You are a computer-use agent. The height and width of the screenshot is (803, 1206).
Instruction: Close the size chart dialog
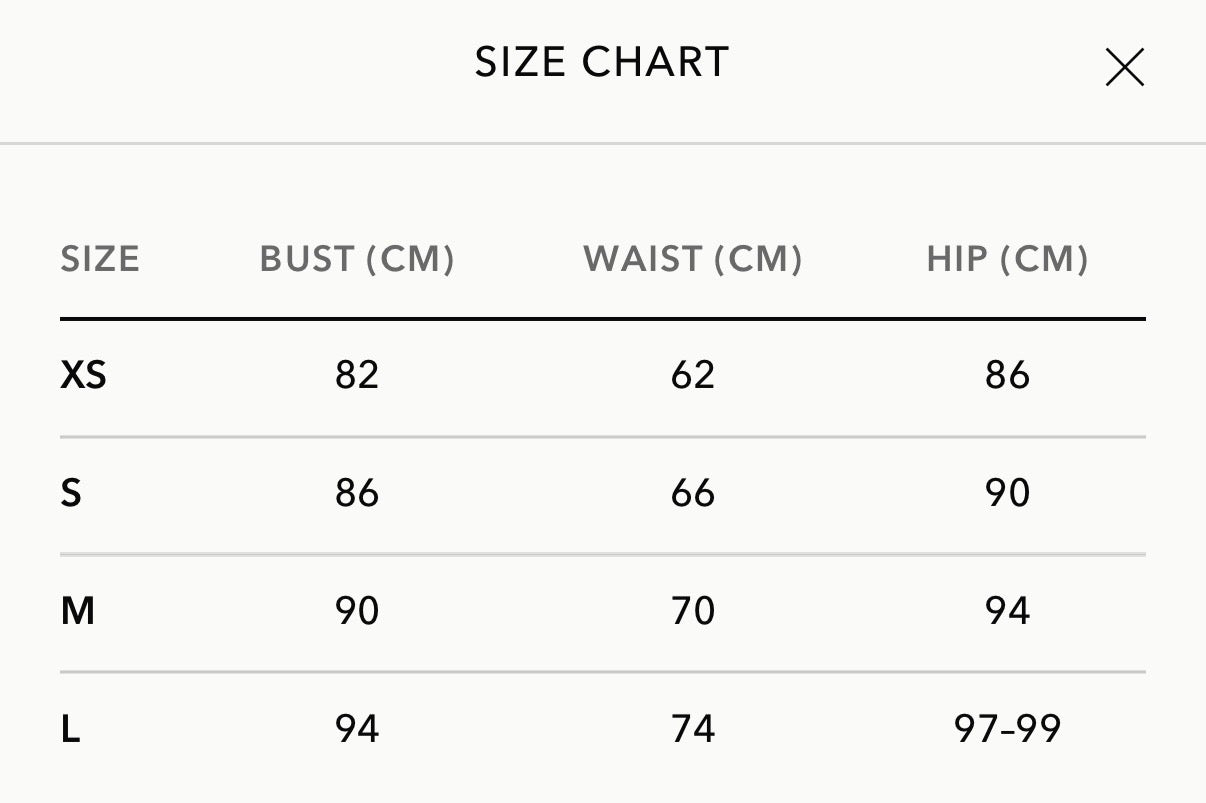pyautogui.click(x=1124, y=68)
